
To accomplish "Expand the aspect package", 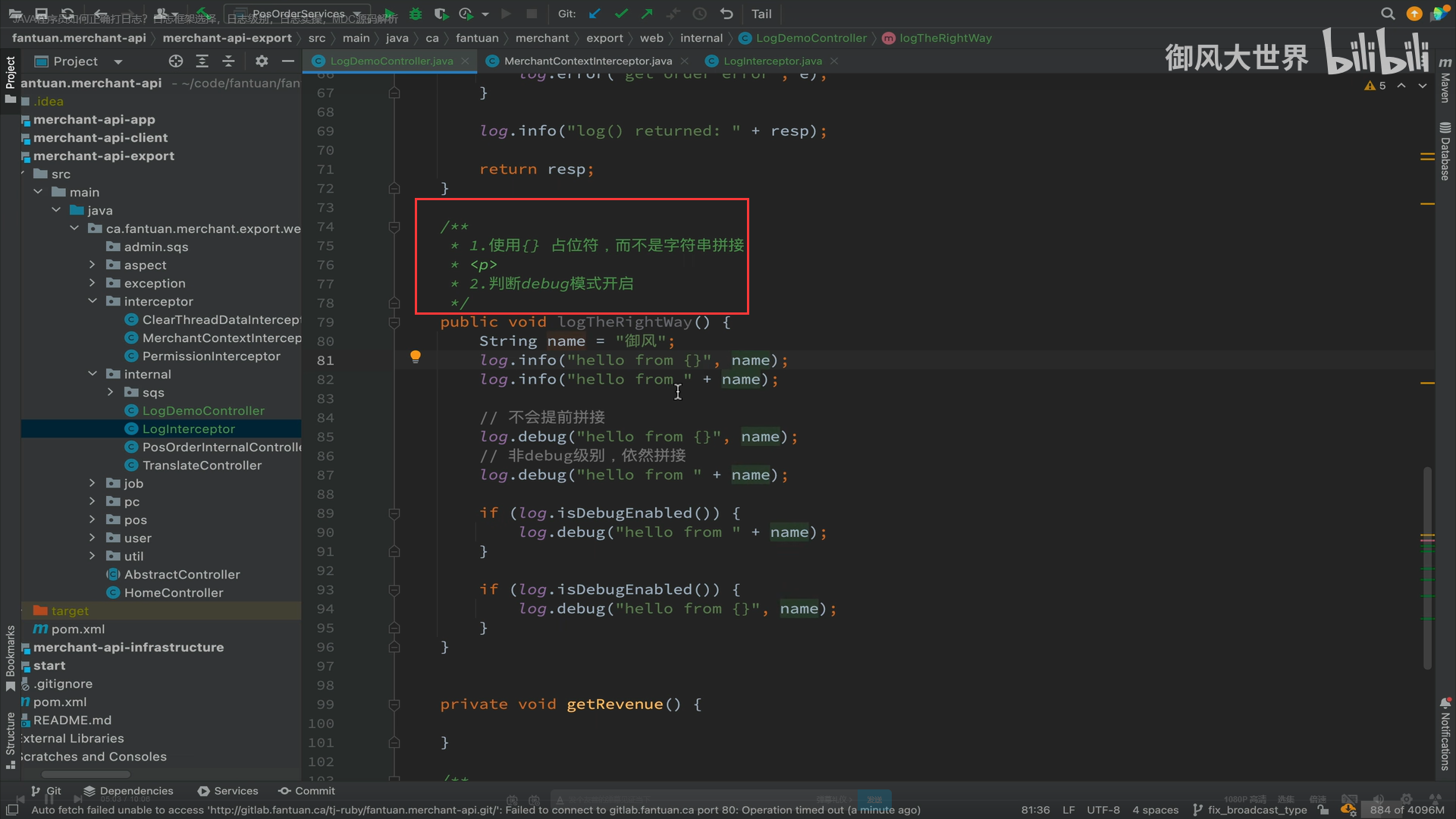I will coord(93,265).
